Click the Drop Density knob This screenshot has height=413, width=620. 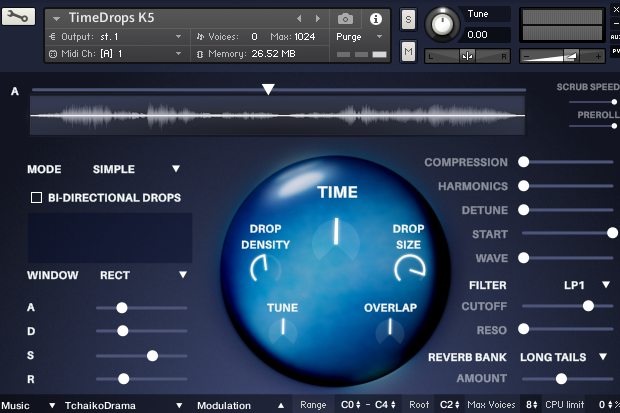click(x=265, y=269)
